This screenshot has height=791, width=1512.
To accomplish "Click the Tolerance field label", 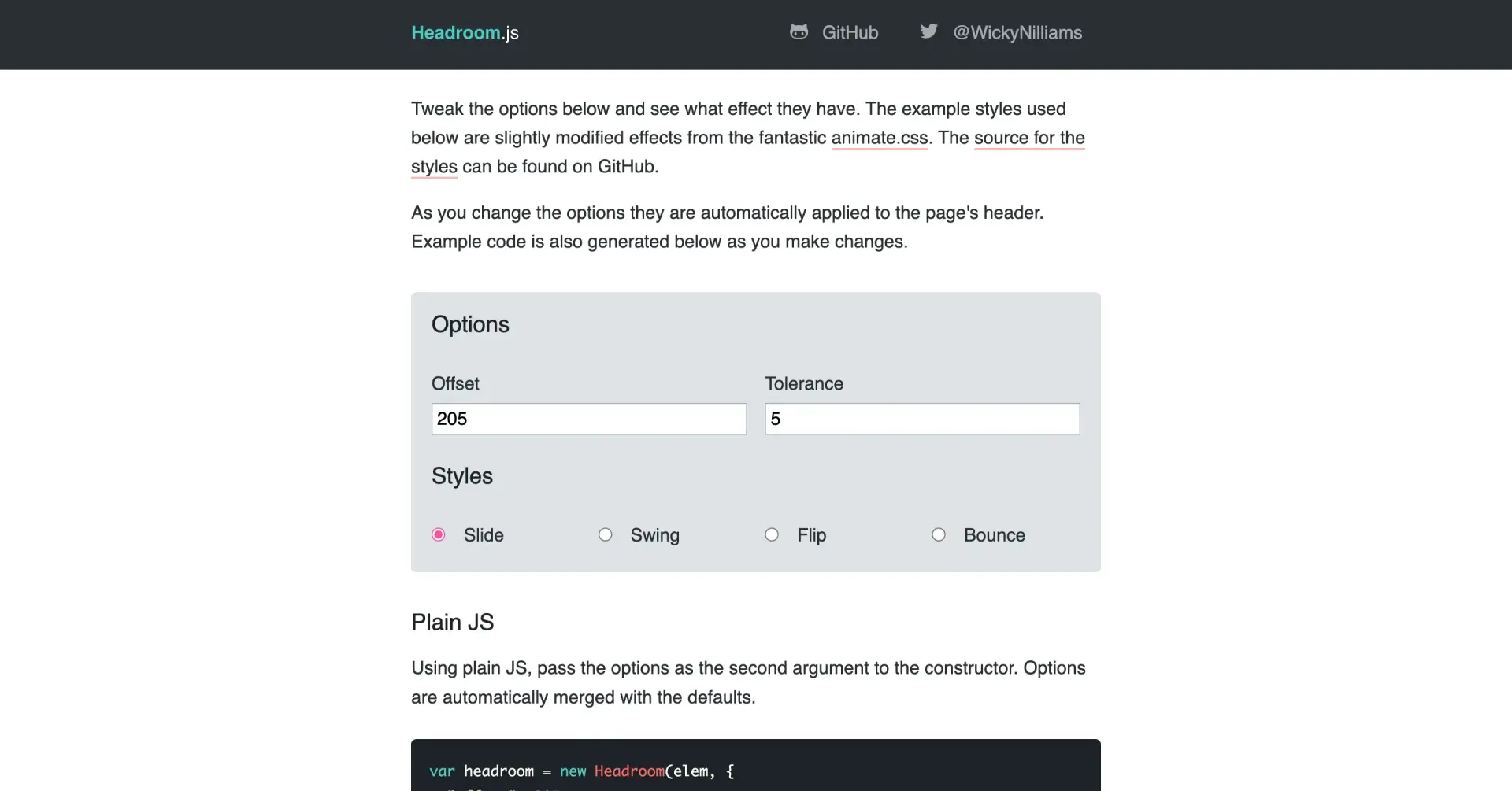I will point(804,384).
